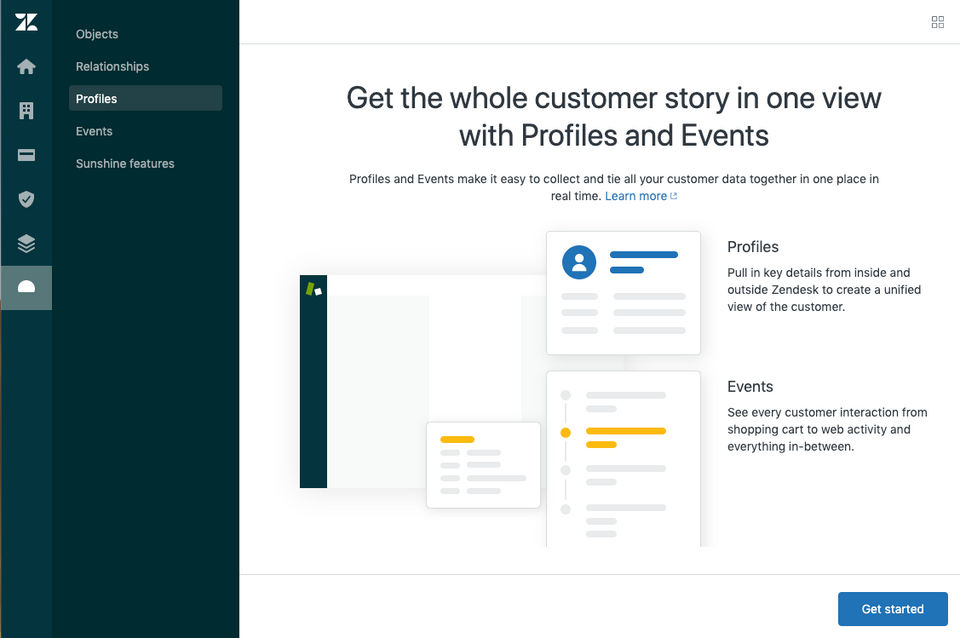Switch to the Events page

click(94, 131)
